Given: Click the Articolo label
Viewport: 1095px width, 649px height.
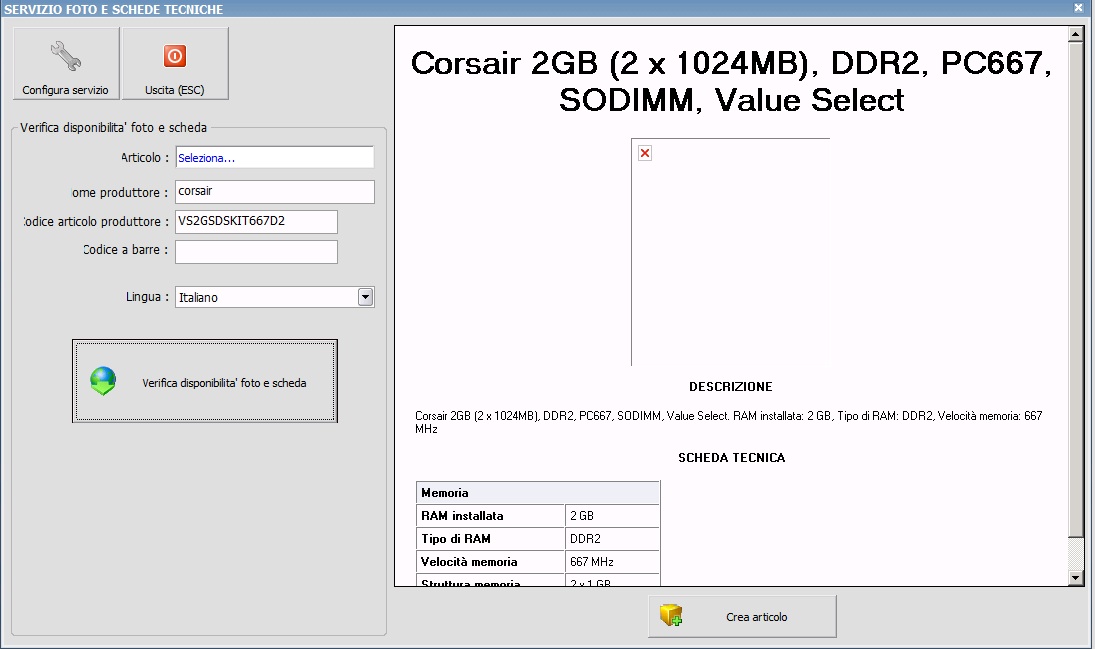Looking at the screenshot, I should point(145,157).
